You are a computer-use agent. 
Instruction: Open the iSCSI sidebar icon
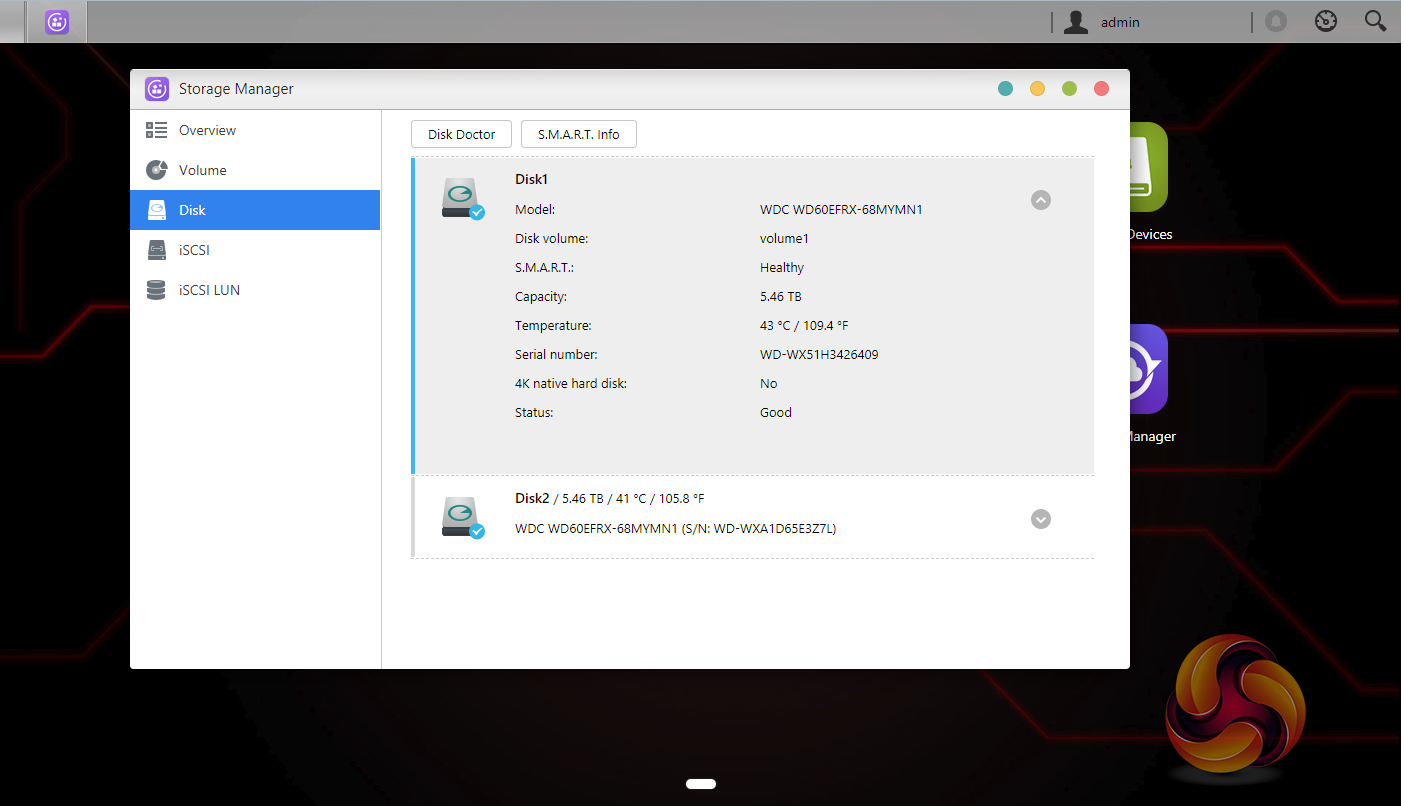156,250
